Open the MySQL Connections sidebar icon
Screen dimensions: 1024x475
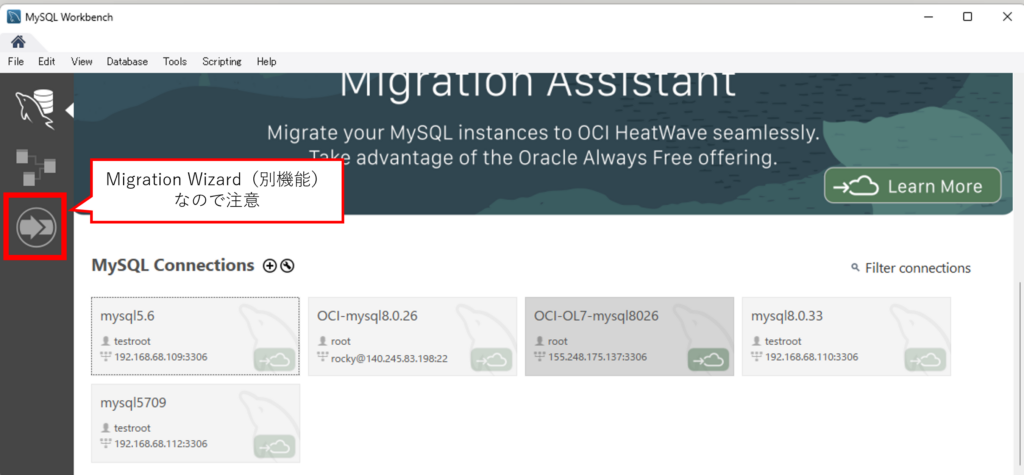coord(35,108)
